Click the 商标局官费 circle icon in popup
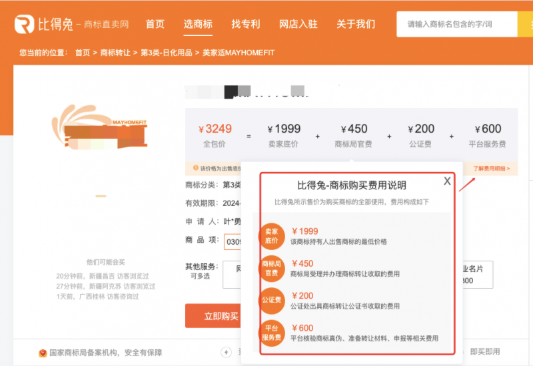 point(272,268)
